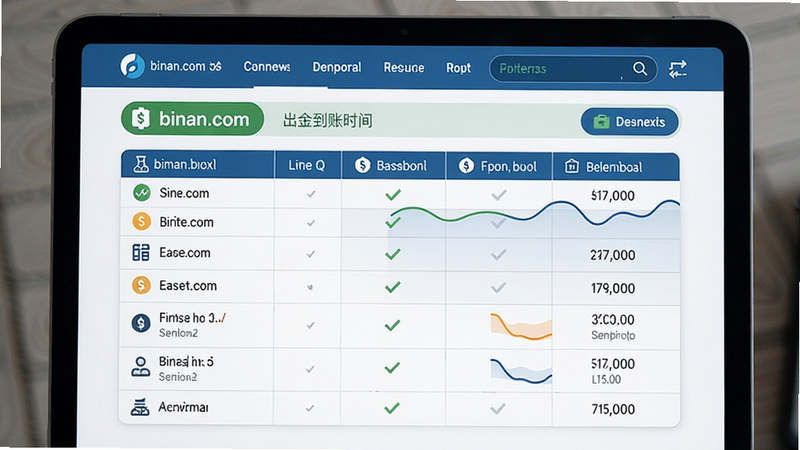
Task: Click the Chinese heading 出金到账时间
Action: click(x=327, y=121)
